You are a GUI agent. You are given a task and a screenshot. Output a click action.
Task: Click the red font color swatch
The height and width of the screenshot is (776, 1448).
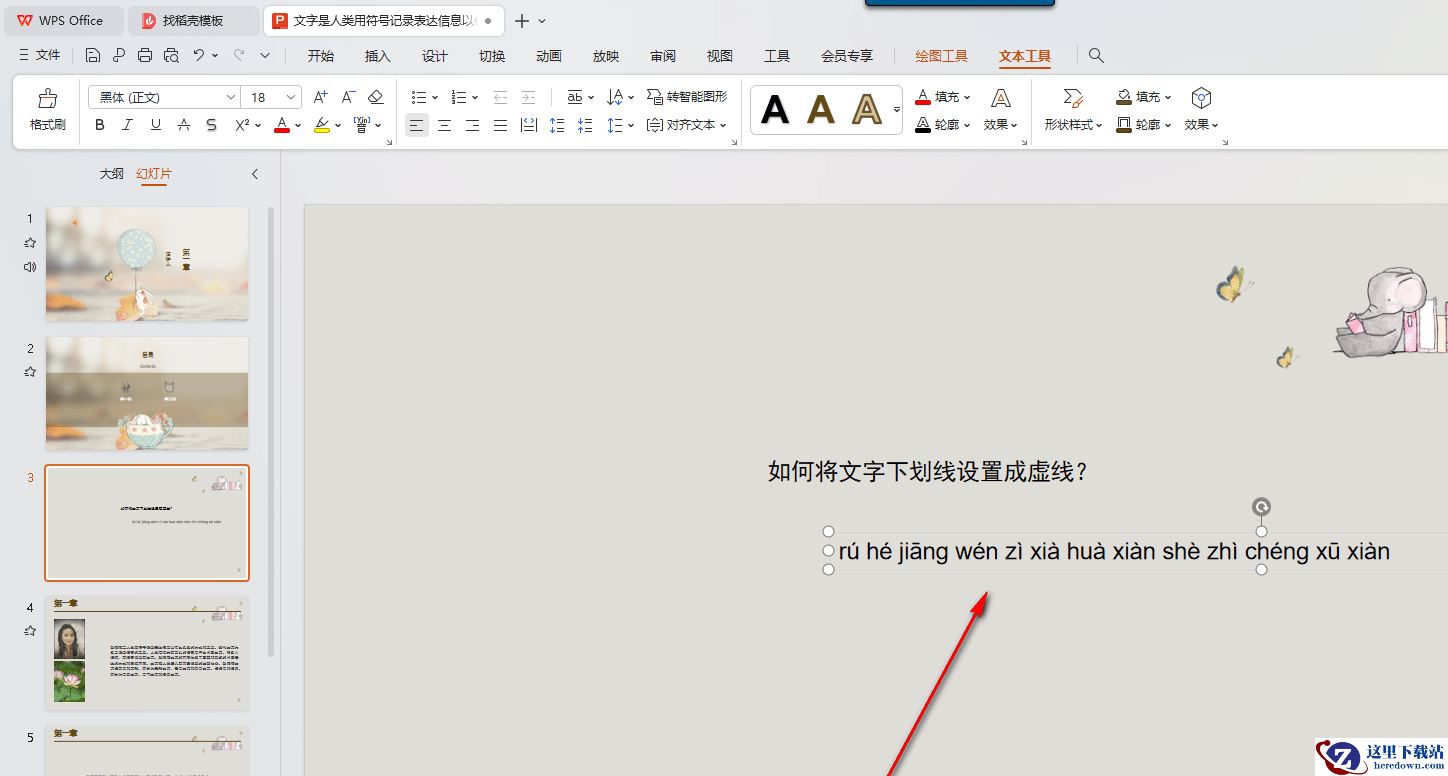282,125
